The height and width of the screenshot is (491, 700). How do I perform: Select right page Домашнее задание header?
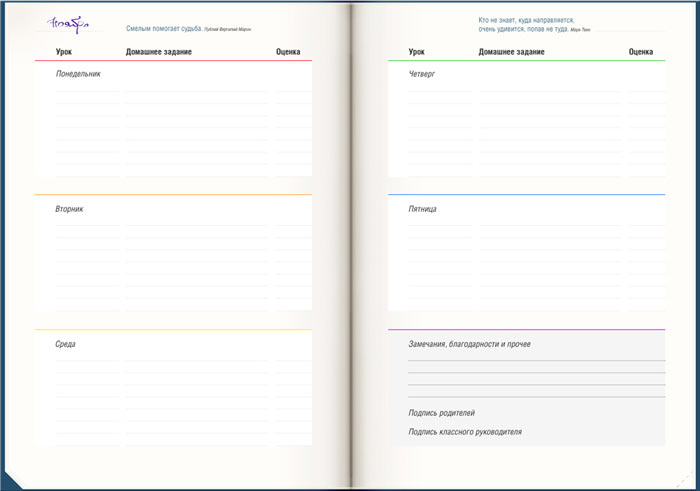pyautogui.click(x=512, y=52)
